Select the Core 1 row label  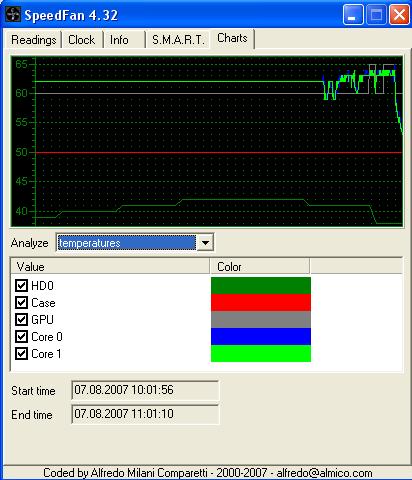tap(46, 354)
